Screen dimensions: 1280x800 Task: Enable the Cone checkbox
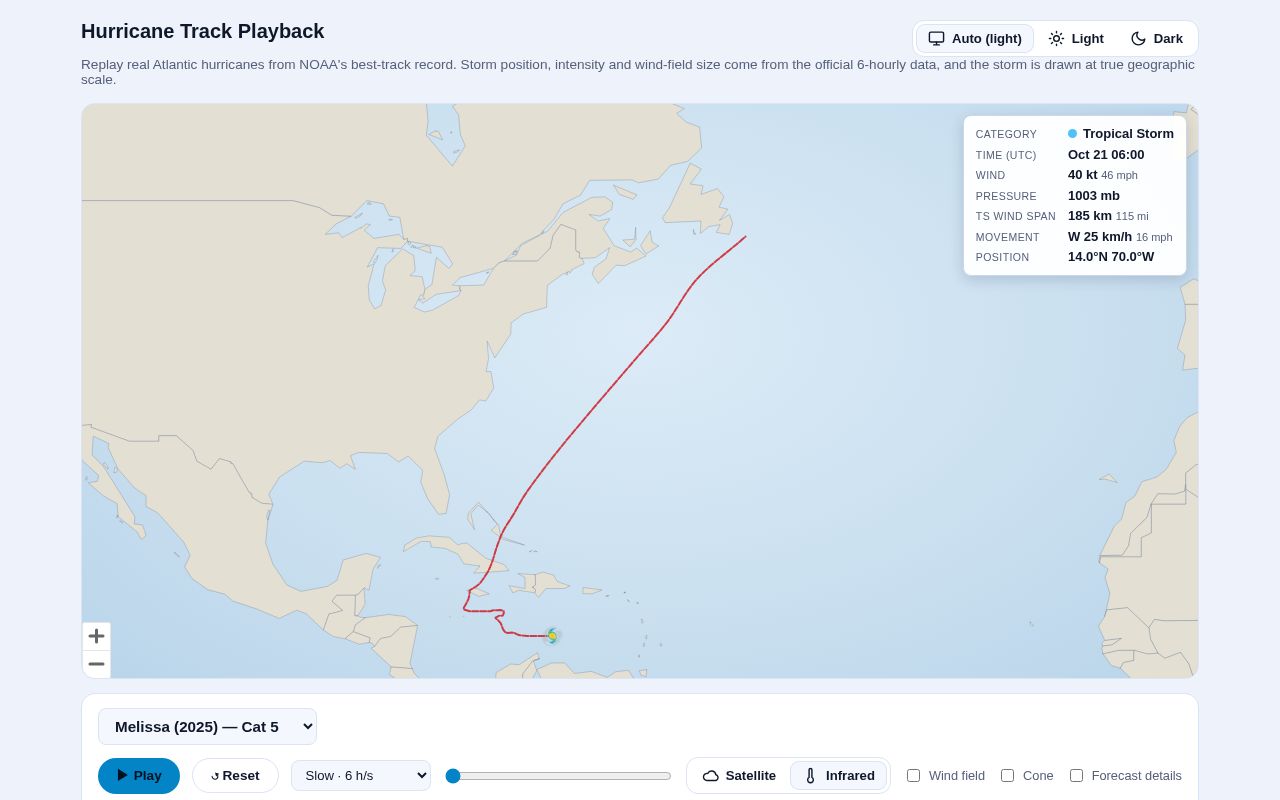1008,776
